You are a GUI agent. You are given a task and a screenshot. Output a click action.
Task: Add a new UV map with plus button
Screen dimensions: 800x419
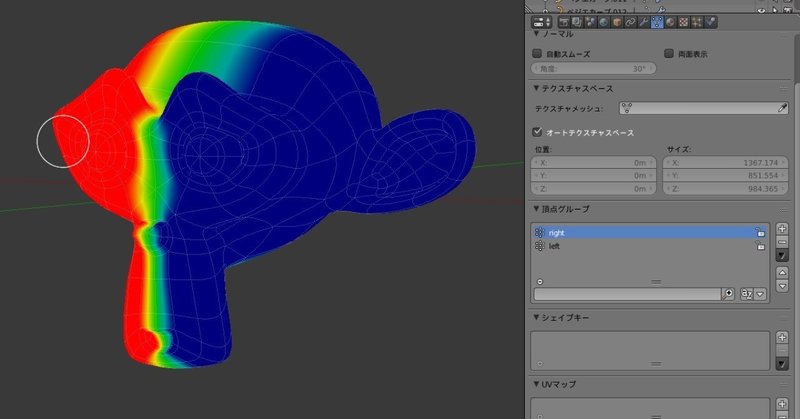click(x=782, y=404)
